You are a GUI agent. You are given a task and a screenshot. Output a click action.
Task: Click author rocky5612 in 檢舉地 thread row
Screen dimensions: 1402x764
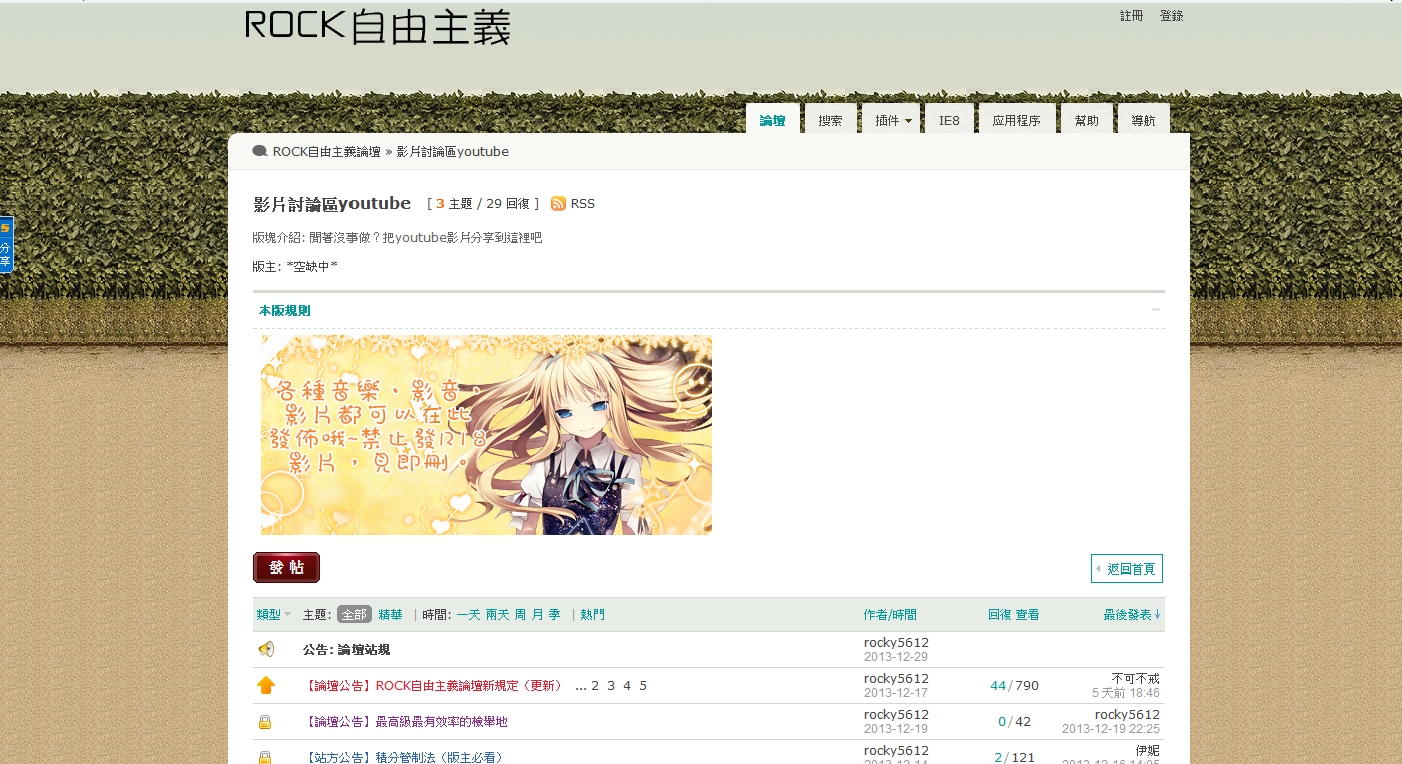click(x=896, y=714)
